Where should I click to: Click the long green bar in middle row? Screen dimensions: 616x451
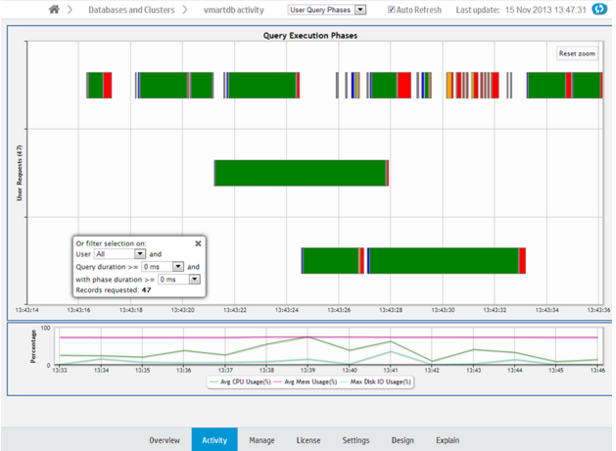pyautogui.click(x=300, y=172)
